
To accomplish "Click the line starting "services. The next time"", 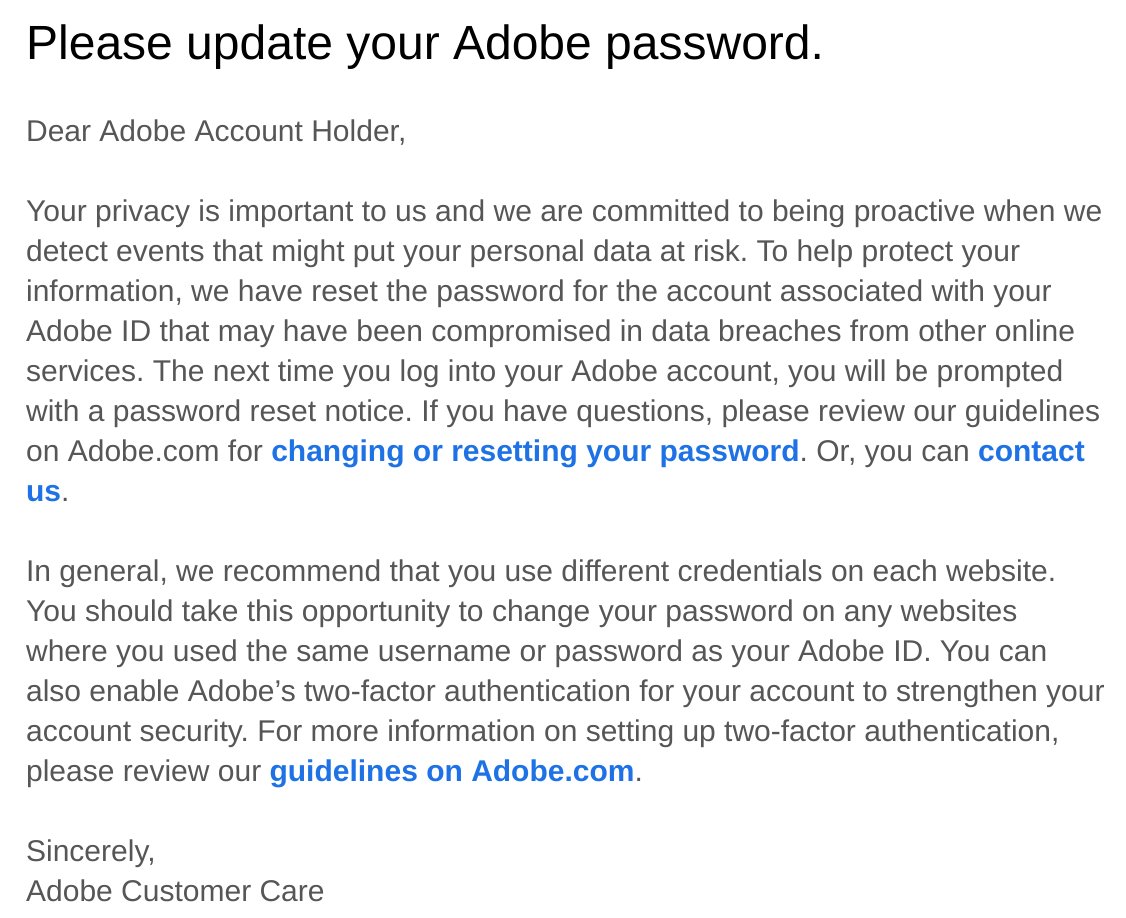I will pyautogui.click(x=544, y=372).
